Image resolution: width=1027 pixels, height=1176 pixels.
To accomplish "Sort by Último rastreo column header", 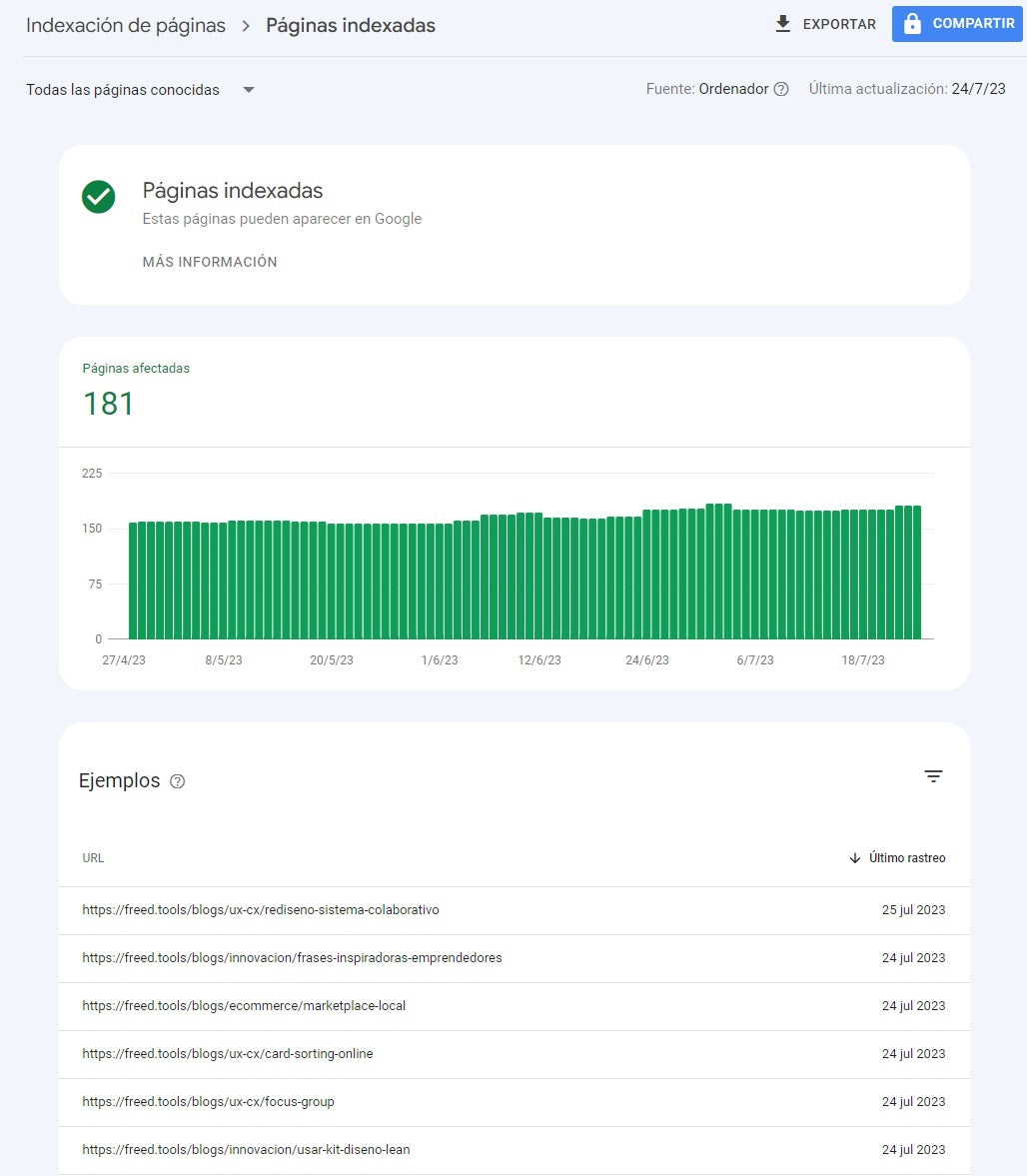I will [897, 858].
